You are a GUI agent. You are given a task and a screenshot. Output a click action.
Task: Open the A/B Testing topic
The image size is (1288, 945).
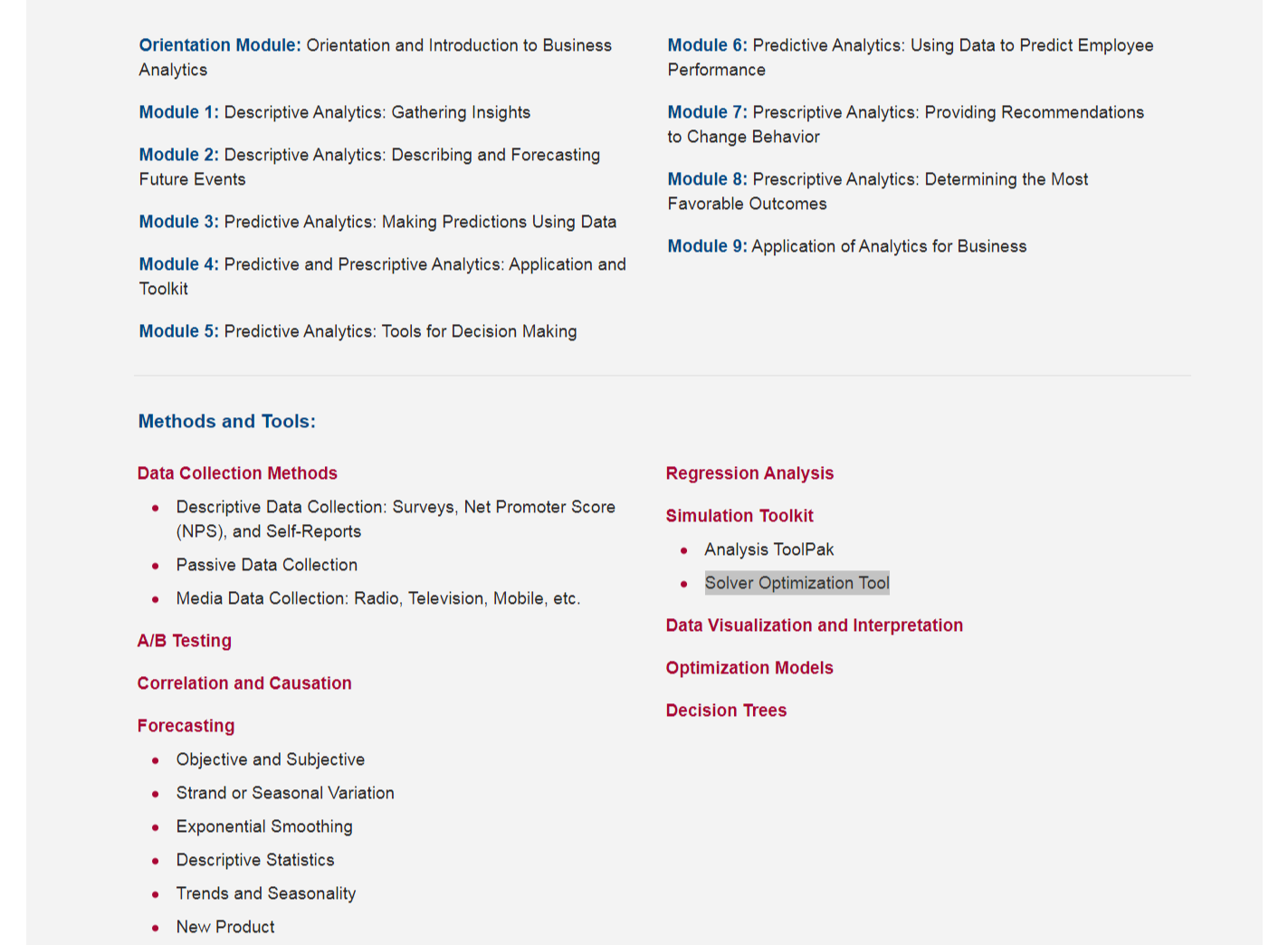[185, 641]
